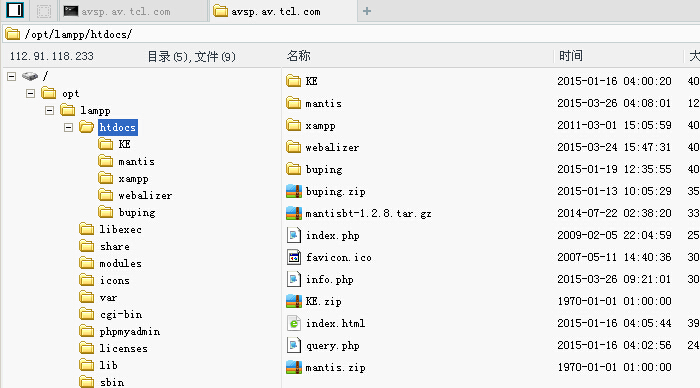Click the info.php file icon
Screen dimensions: 700x388
pyautogui.click(x=294, y=279)
